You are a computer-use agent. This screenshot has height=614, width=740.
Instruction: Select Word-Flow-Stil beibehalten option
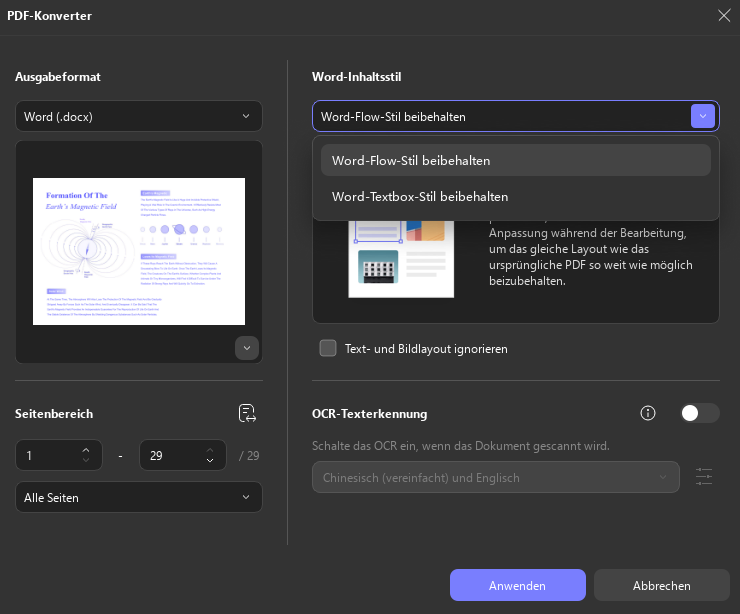(516, 160)
